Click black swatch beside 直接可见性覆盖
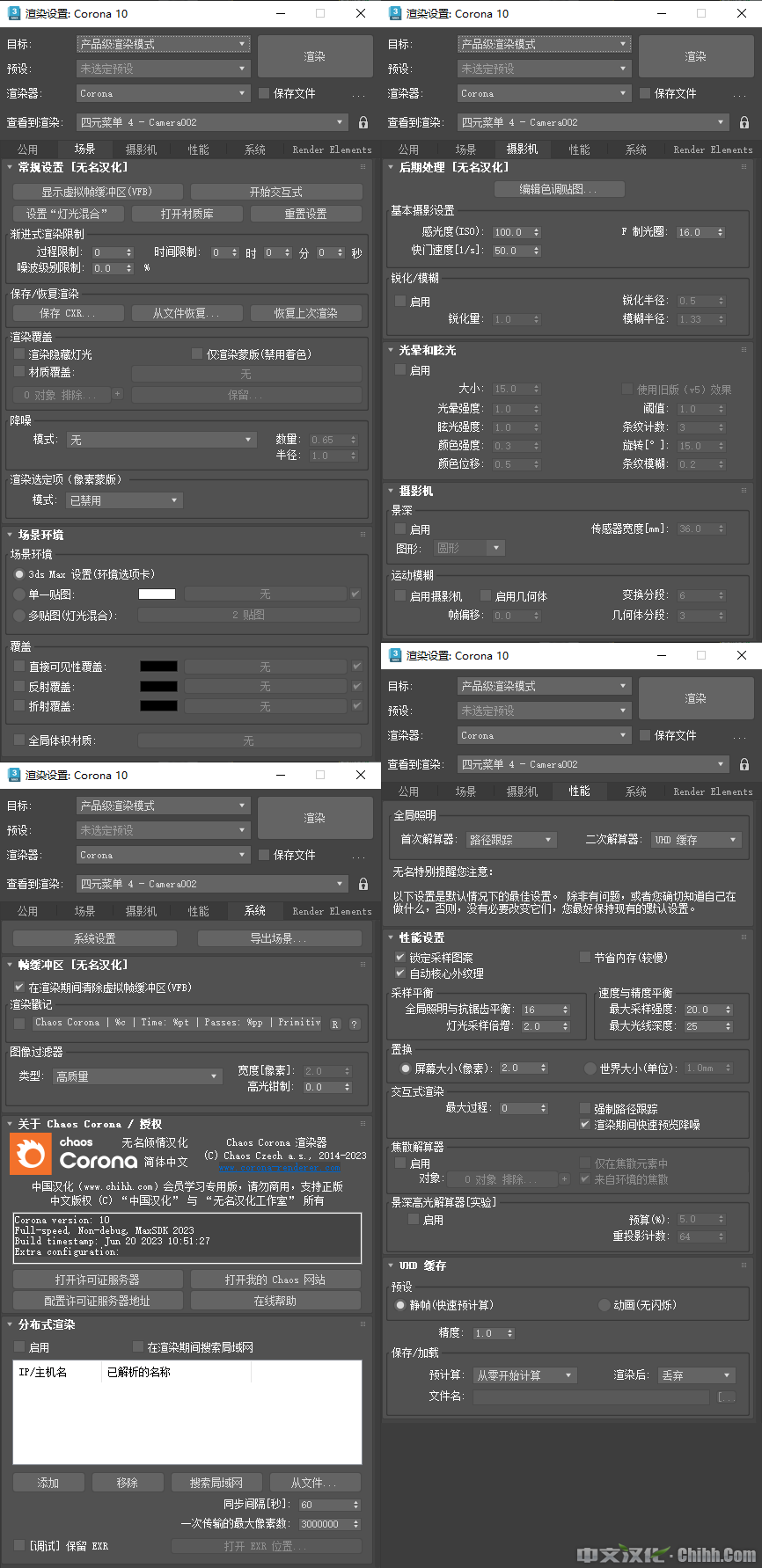 coord(158,667)
